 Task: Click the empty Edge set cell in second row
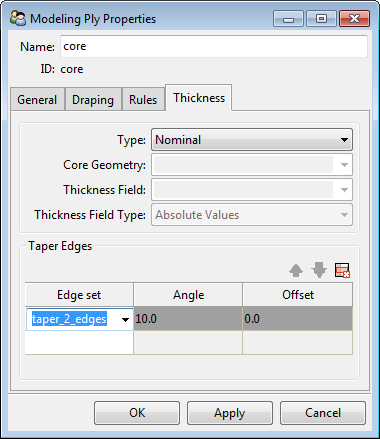79,342
